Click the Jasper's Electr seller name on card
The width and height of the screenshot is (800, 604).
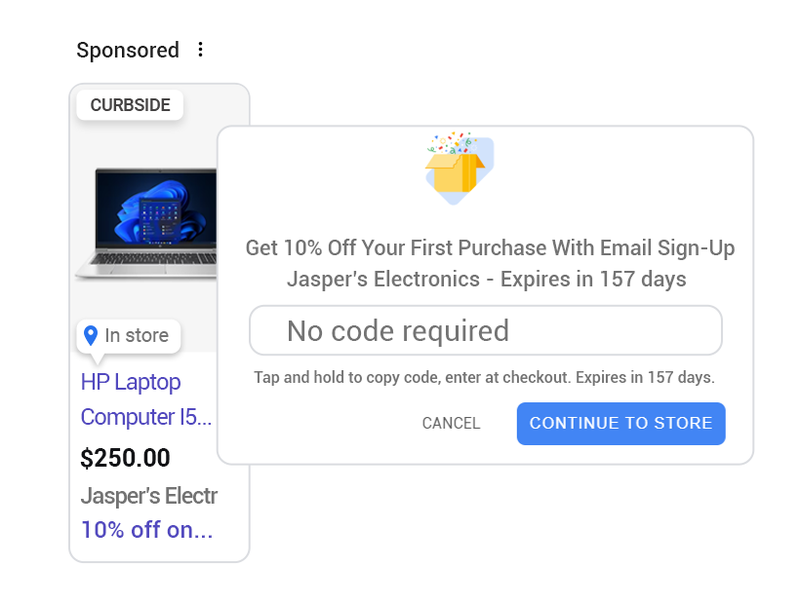[149, 496]
